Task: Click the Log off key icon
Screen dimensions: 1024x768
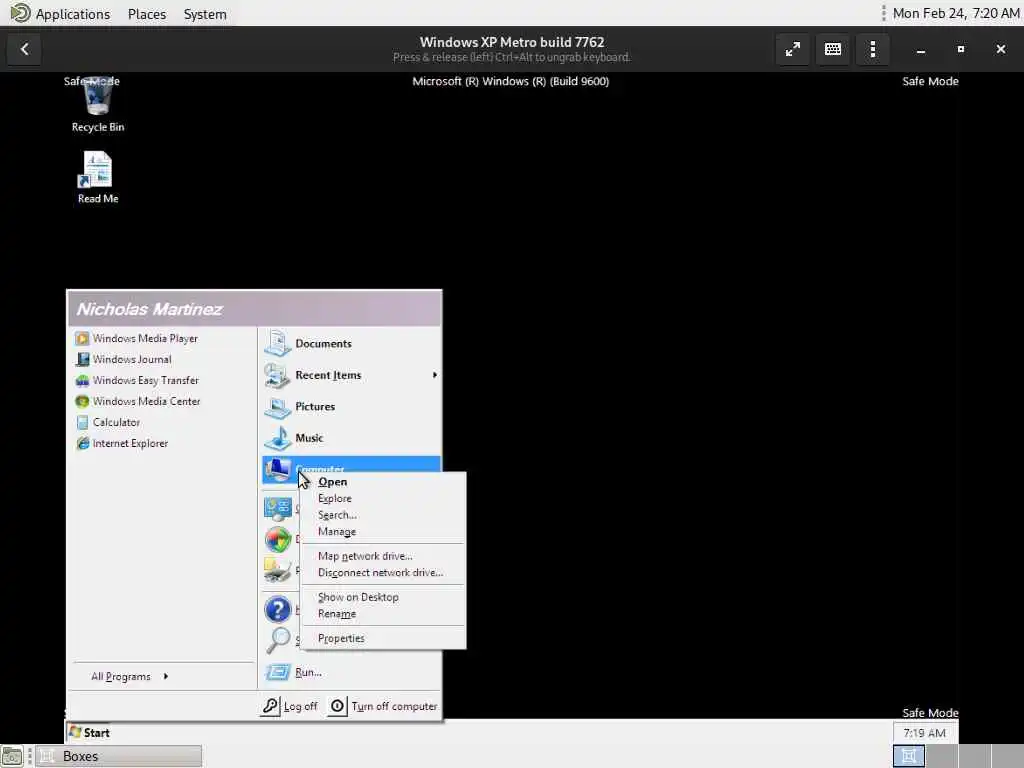Action: (270, 706)
